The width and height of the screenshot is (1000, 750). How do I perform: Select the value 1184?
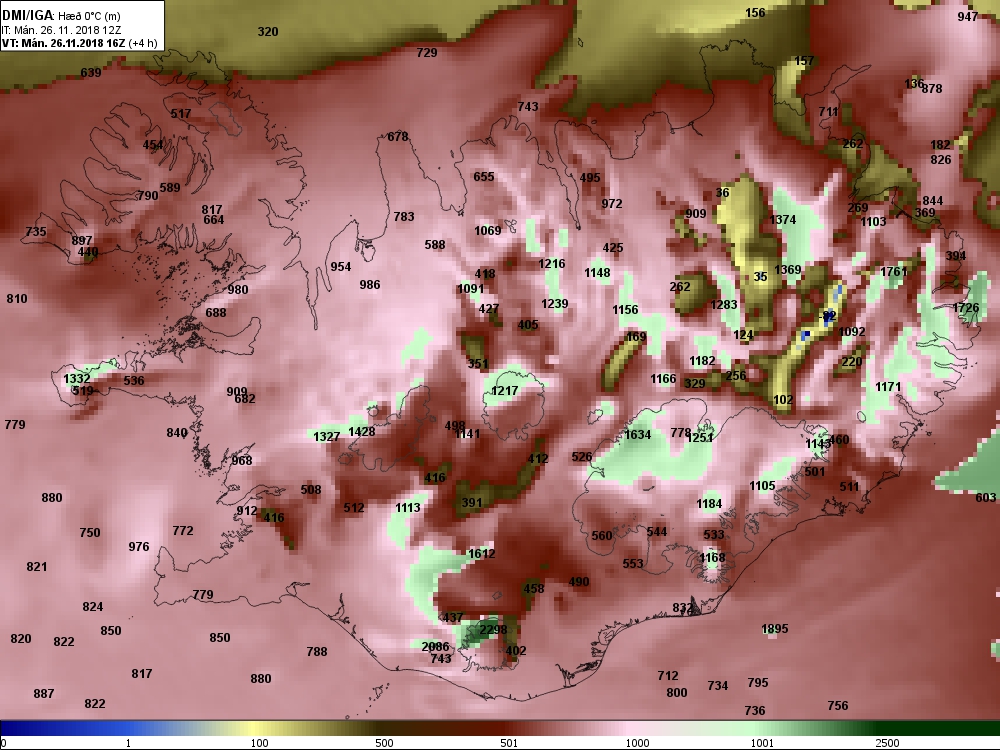[709, 504]
